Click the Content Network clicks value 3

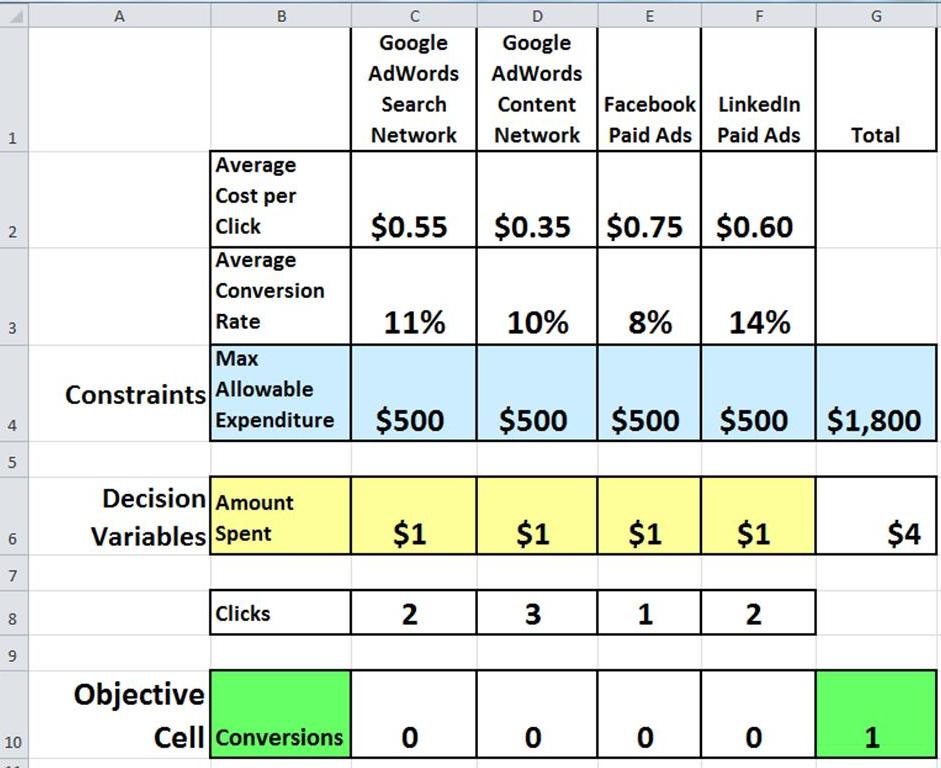[537, 613]
